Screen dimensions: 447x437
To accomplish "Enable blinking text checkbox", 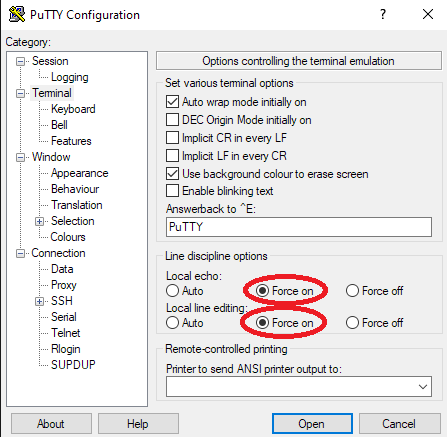I will tap(172, 191).
